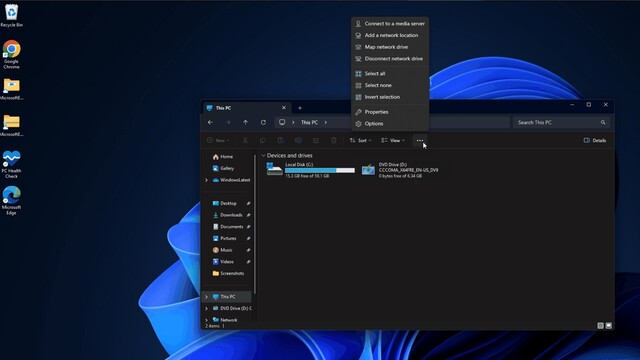Open Properties from the menu

(390, 112)
